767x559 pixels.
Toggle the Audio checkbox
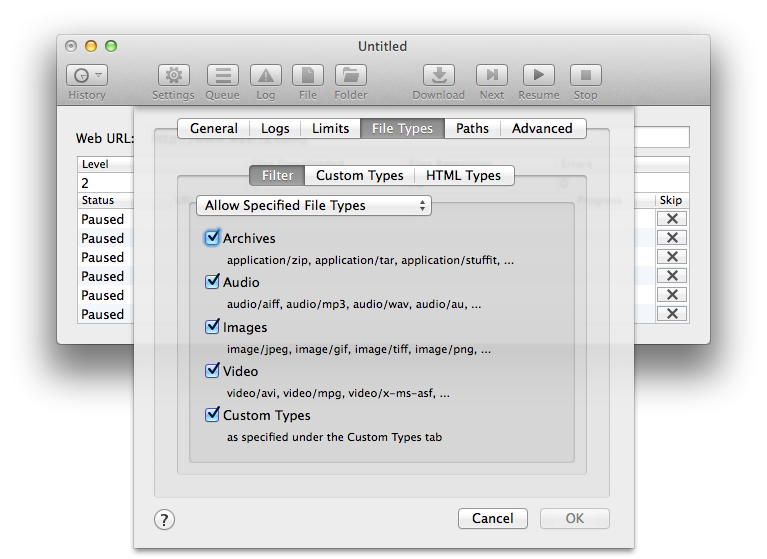point(212,282)
